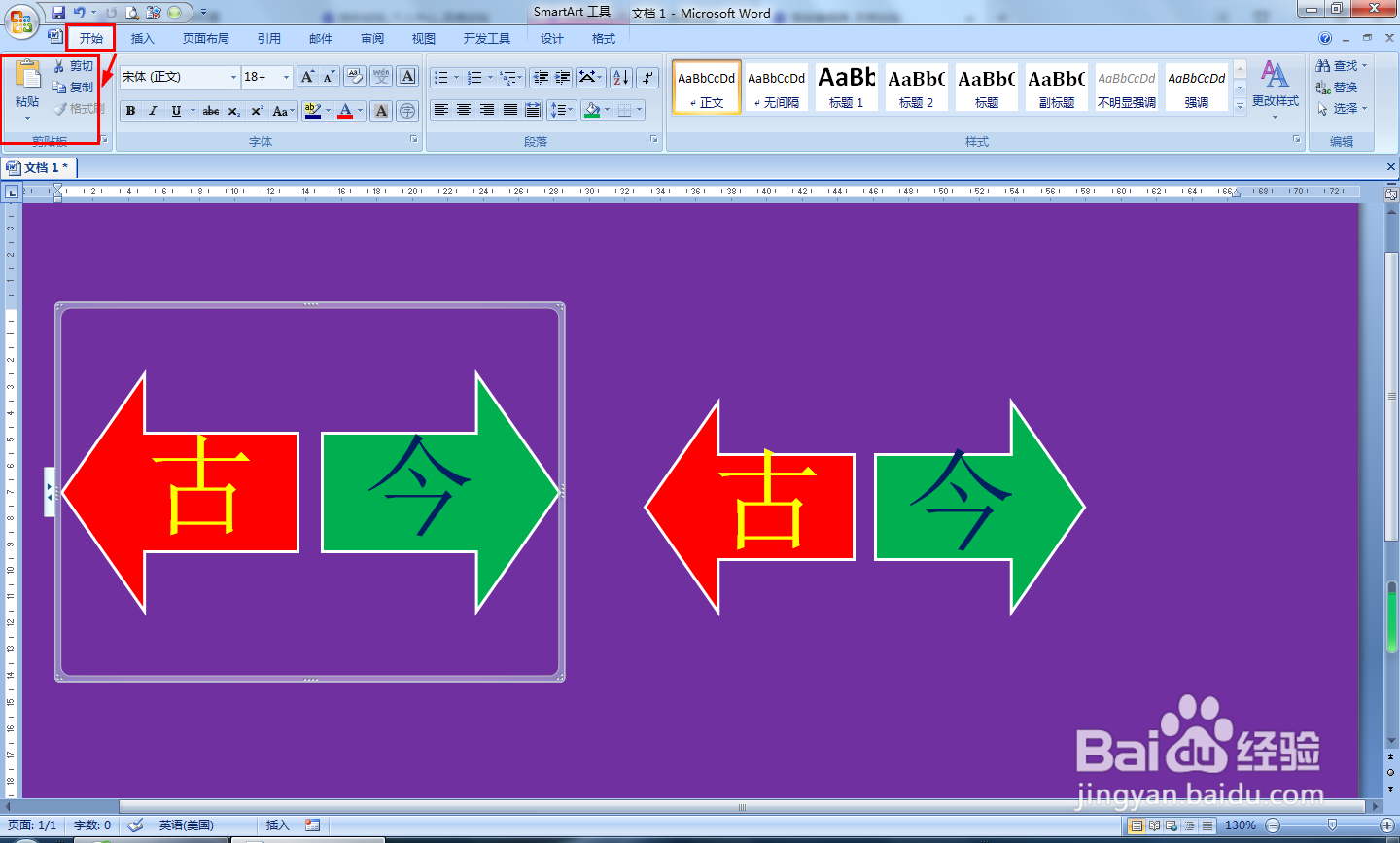
Task: Replace text with 替换
Action: coord(1338,88)
